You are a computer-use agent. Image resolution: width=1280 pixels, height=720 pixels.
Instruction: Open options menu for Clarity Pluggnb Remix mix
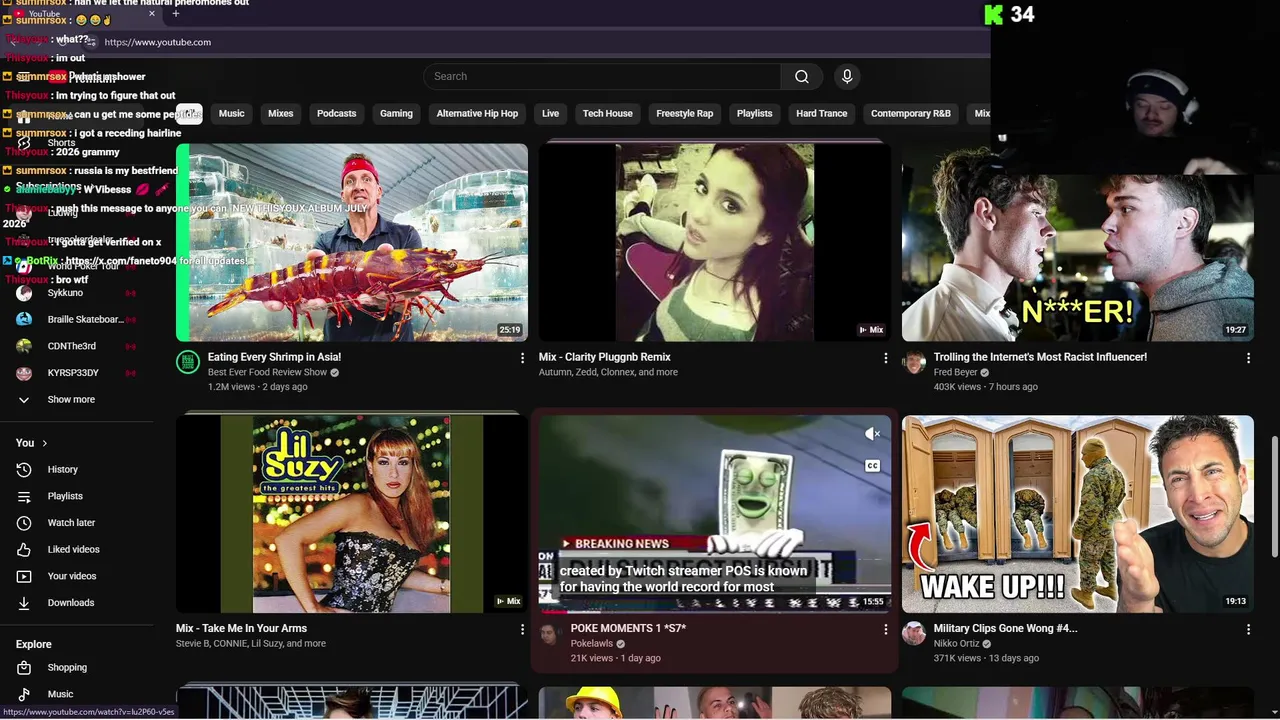coord(885,358)
